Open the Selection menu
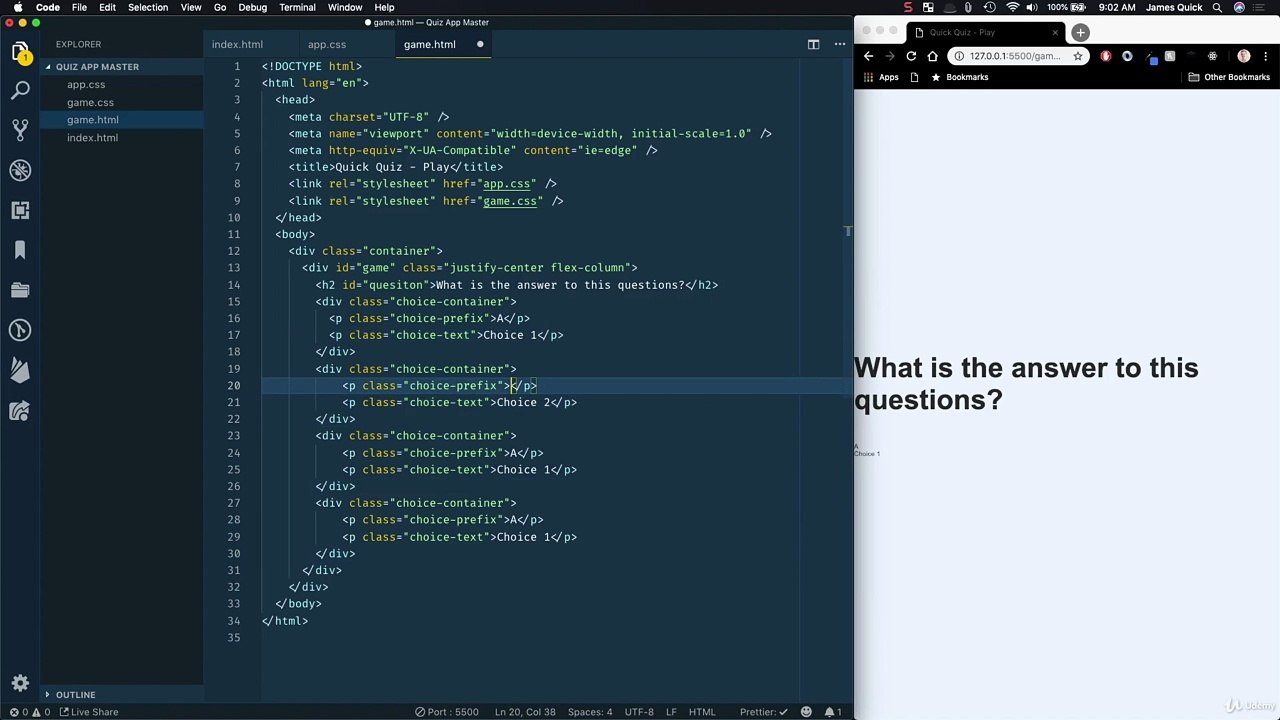 click(148, 7)
